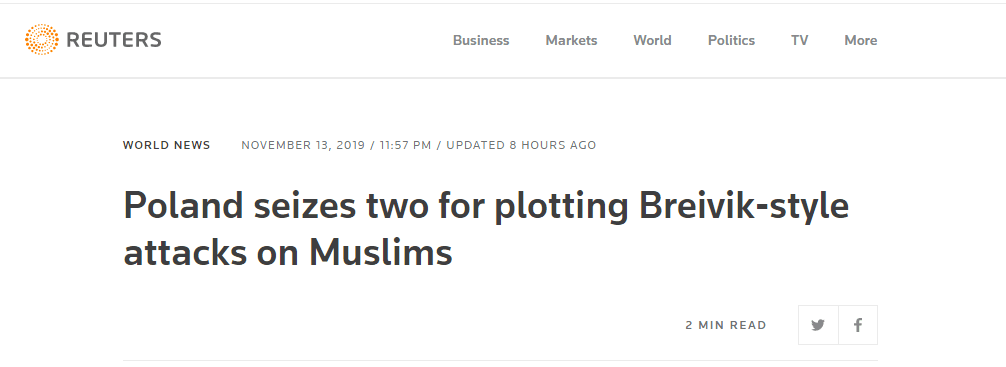This screenshot has height=367, width=1006.
Task: Click headline's second line attacks on Muslims
Action: tap(287, 253)
